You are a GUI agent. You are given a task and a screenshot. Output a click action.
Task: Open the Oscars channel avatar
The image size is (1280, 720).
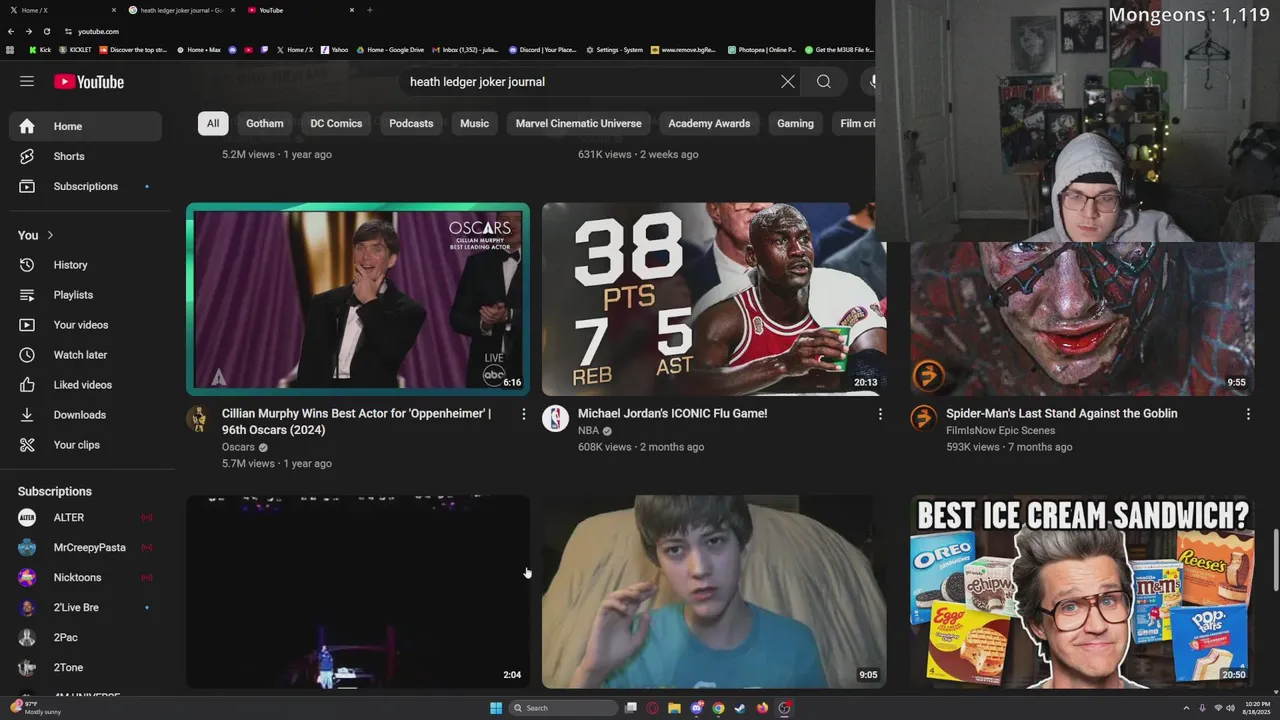pos(198,419)
